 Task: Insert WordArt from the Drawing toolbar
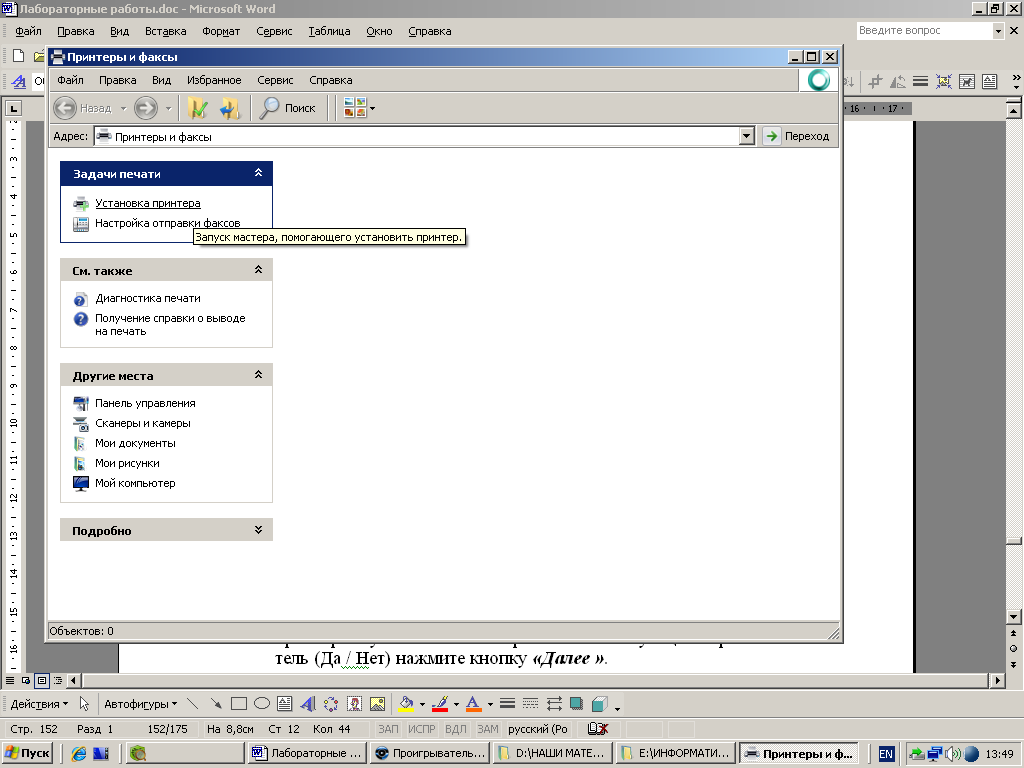coord(308,704)
